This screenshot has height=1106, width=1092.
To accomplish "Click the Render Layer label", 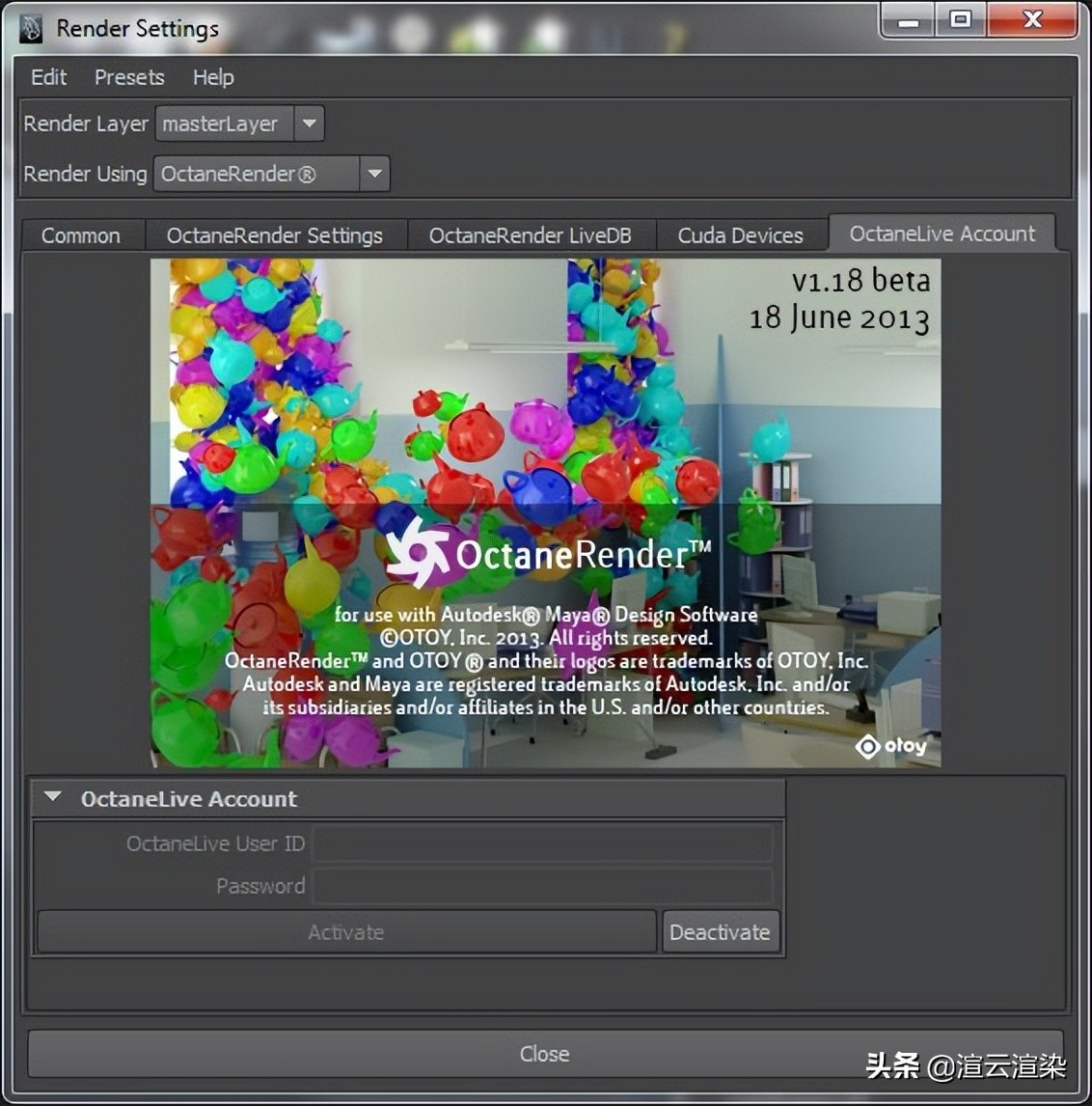I will [86, 124].
